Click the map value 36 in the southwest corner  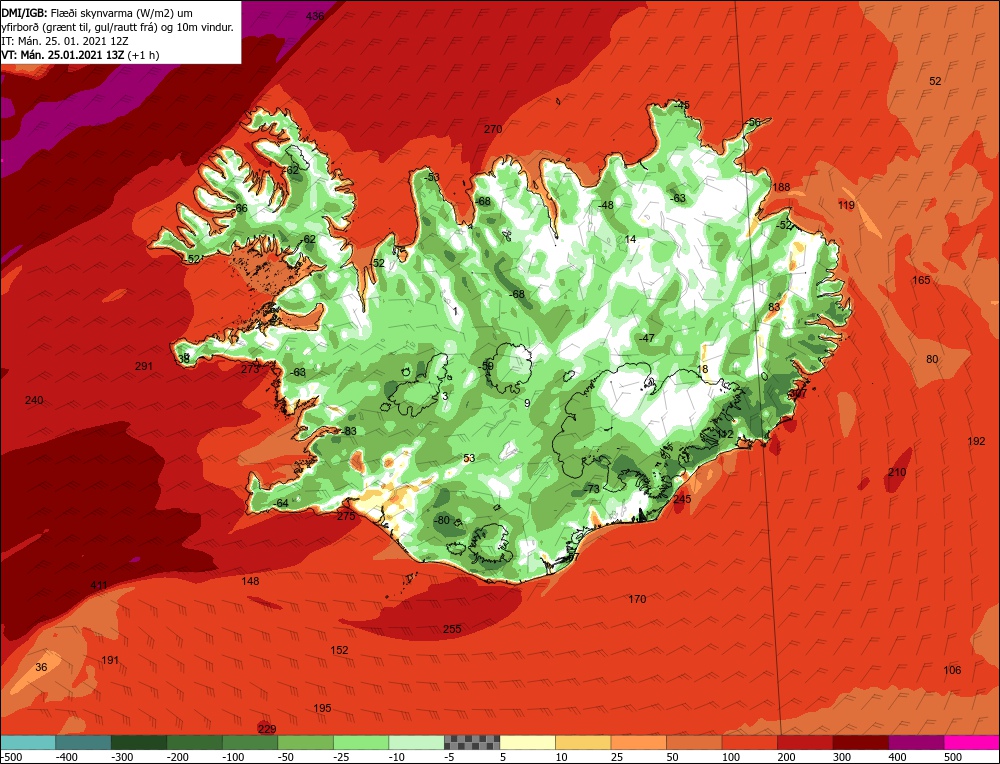tap(41, 667)
